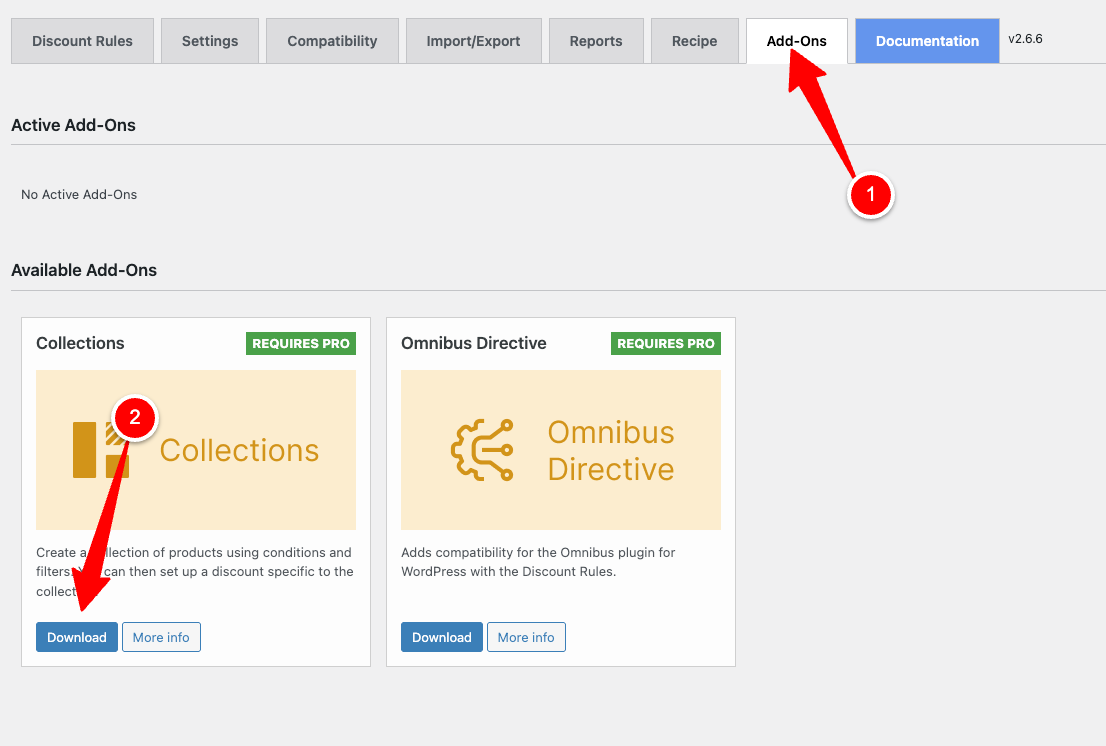Open the blue Documentation button

[927, 41]
